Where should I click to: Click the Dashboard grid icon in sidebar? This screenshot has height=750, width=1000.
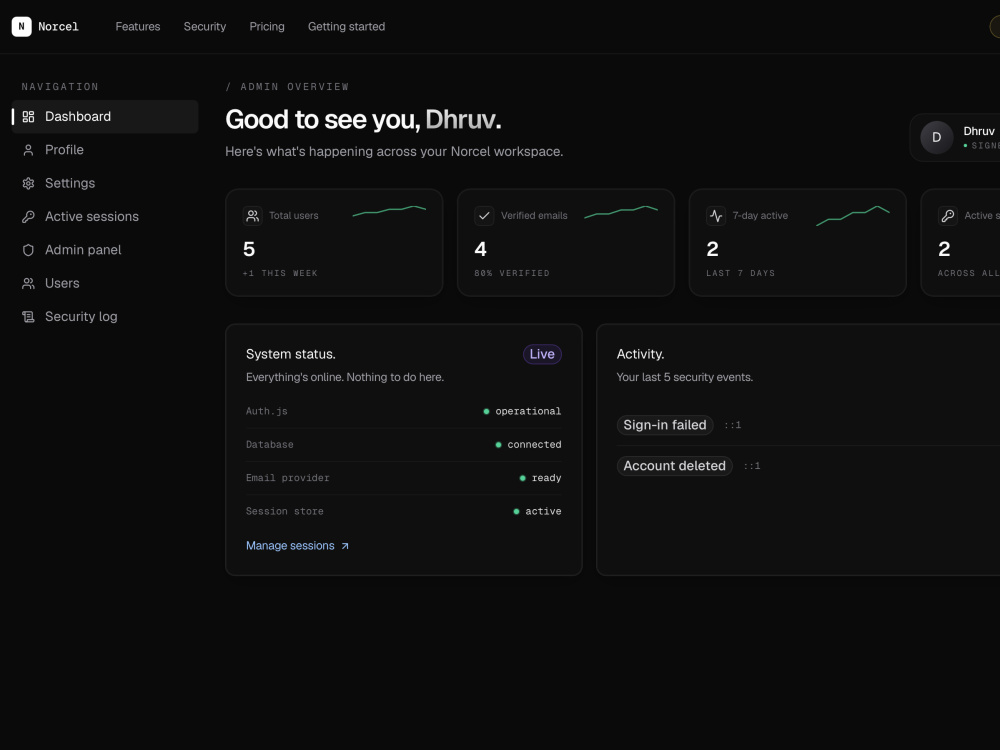point(28,117)
